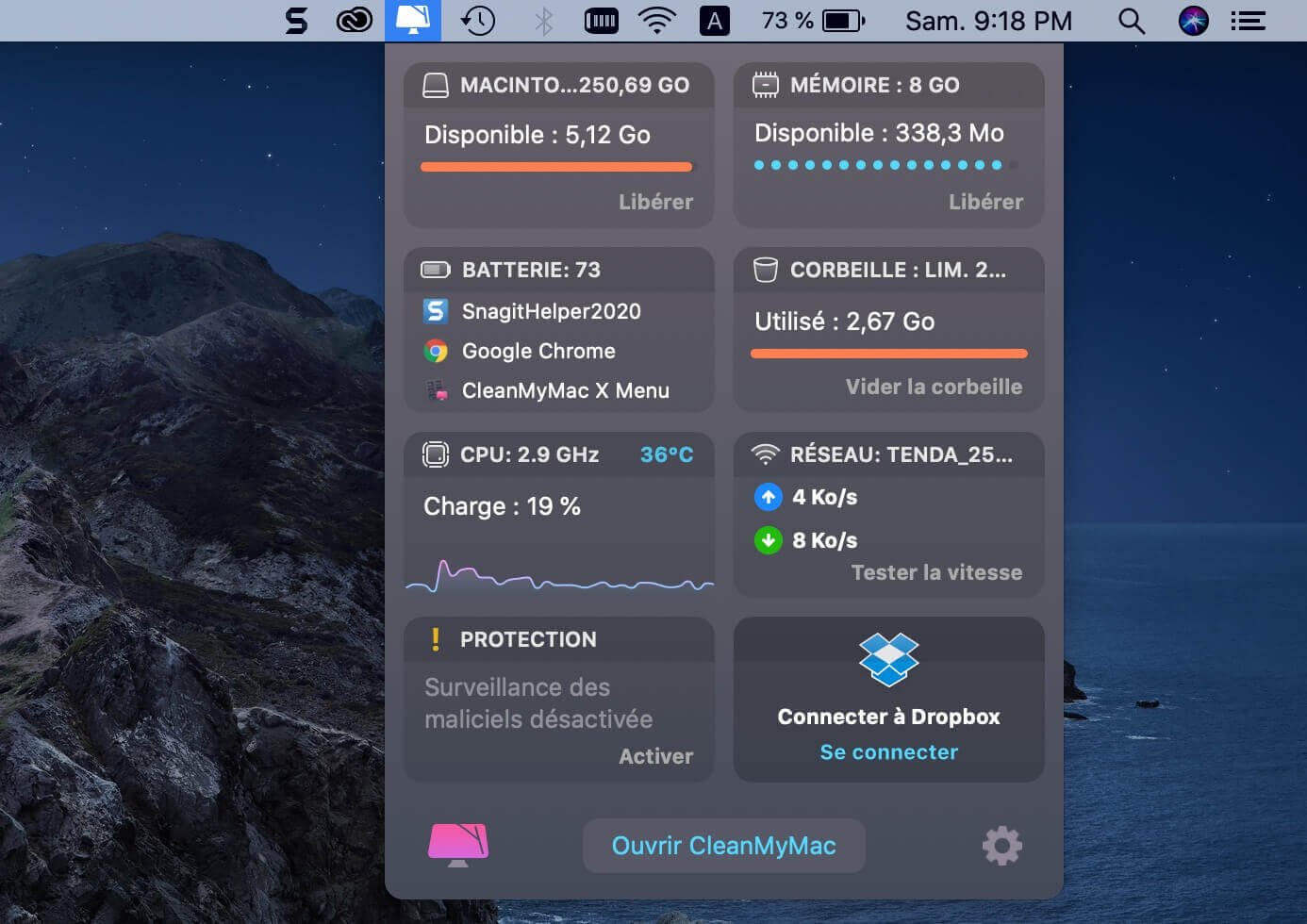Image resolution: width=1307 pixels, height=924 pixels.
Task: Click Charge : 19 % text
Action: point(502,506)
